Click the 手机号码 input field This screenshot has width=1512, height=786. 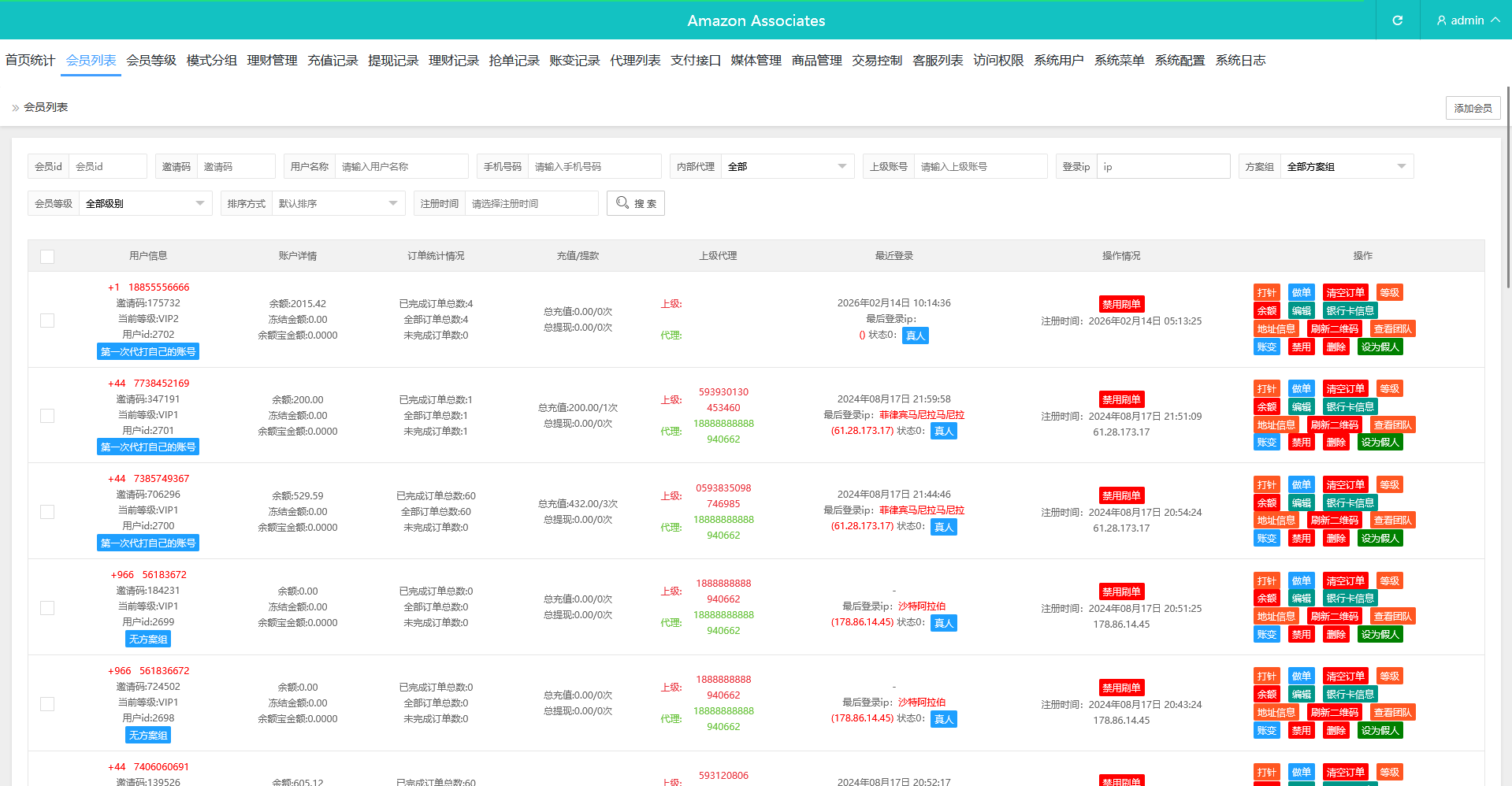pos(593,167)
